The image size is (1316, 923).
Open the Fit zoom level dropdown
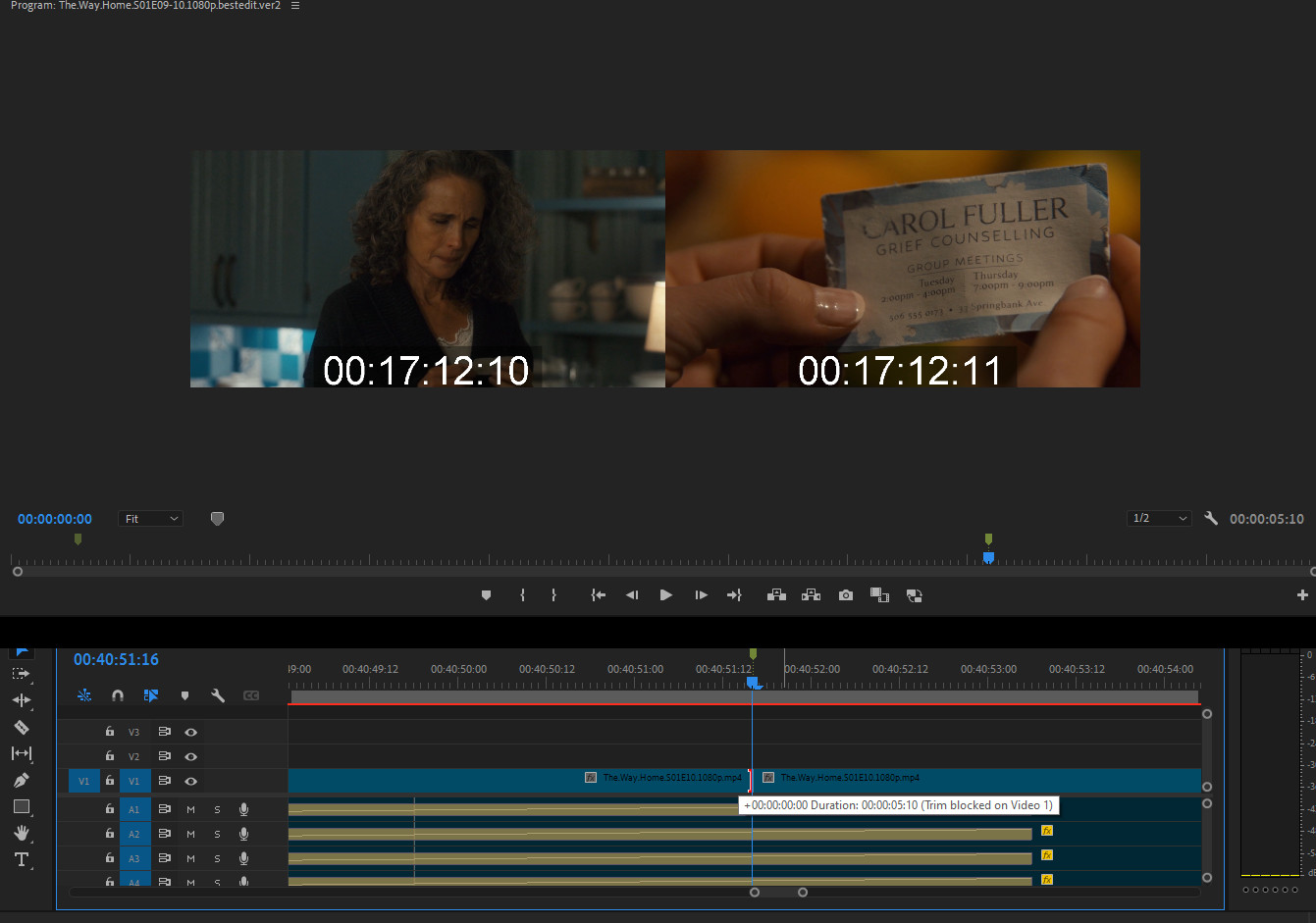(151, 518)
